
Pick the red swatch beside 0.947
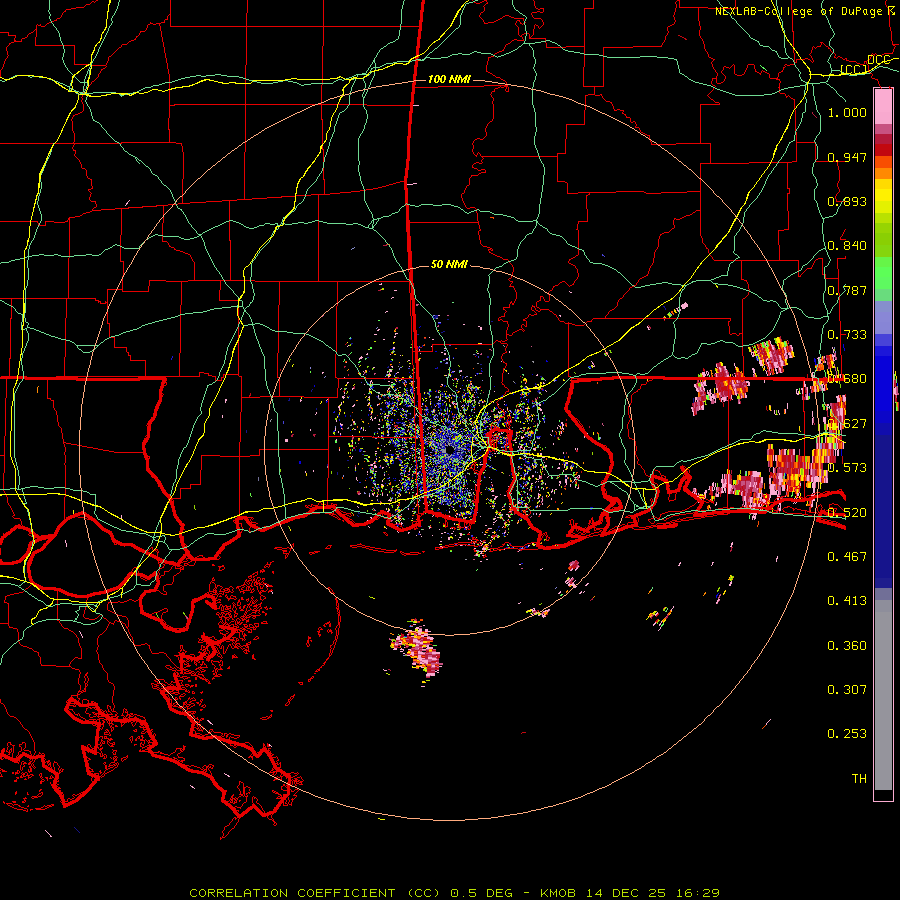883,150
